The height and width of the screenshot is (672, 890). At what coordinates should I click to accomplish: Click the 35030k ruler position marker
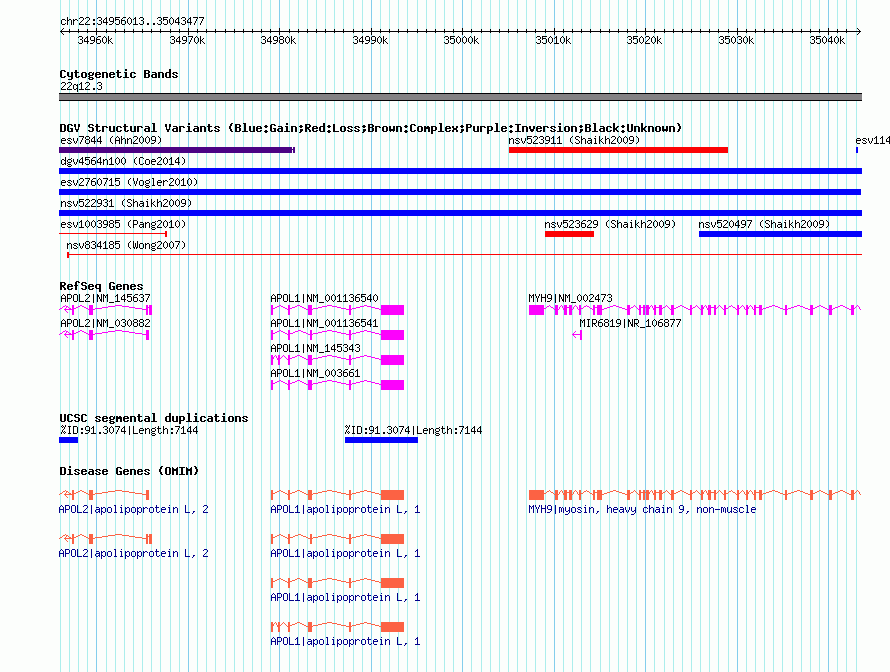(x=736, y=40)
